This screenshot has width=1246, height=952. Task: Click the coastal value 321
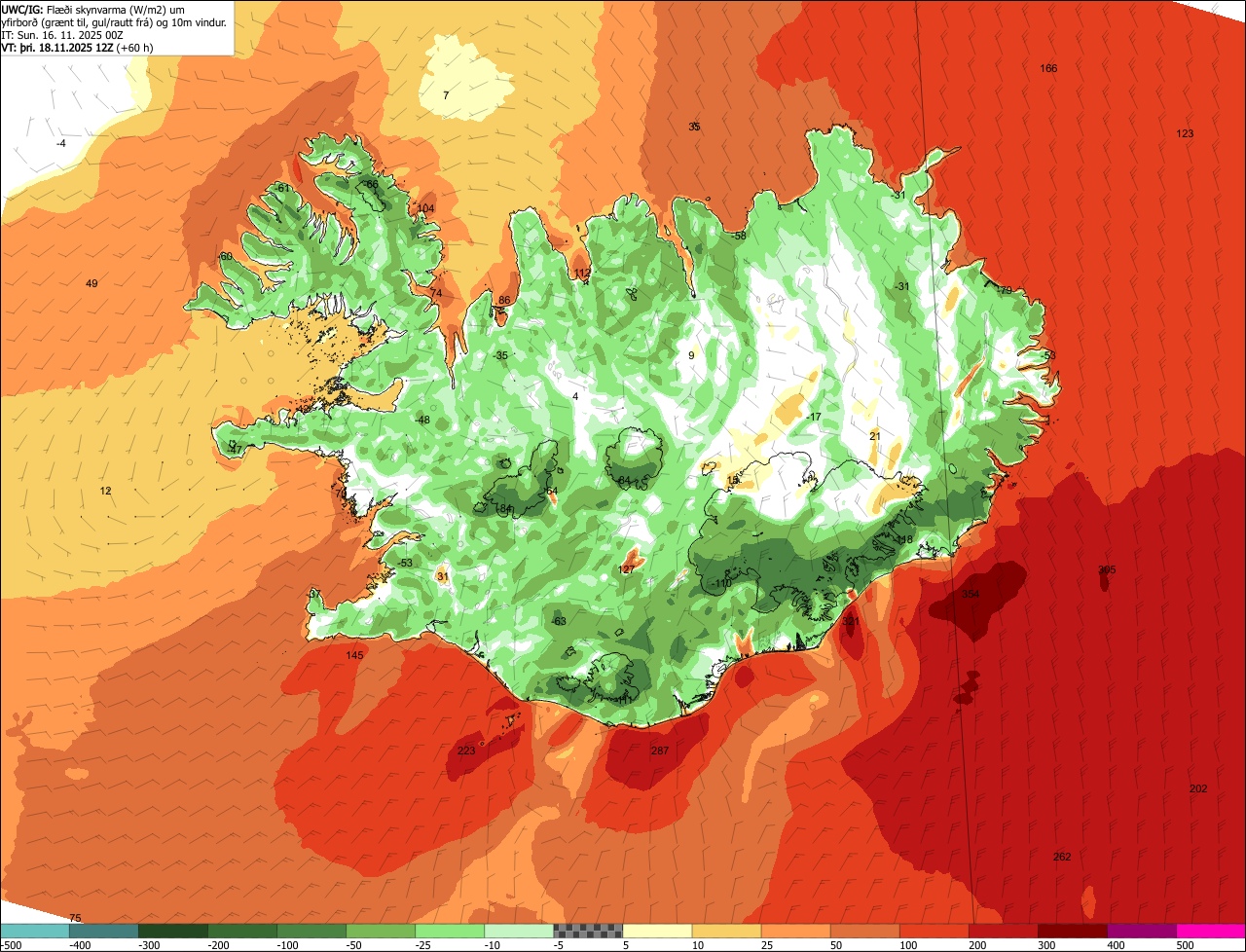pos(851,621)
